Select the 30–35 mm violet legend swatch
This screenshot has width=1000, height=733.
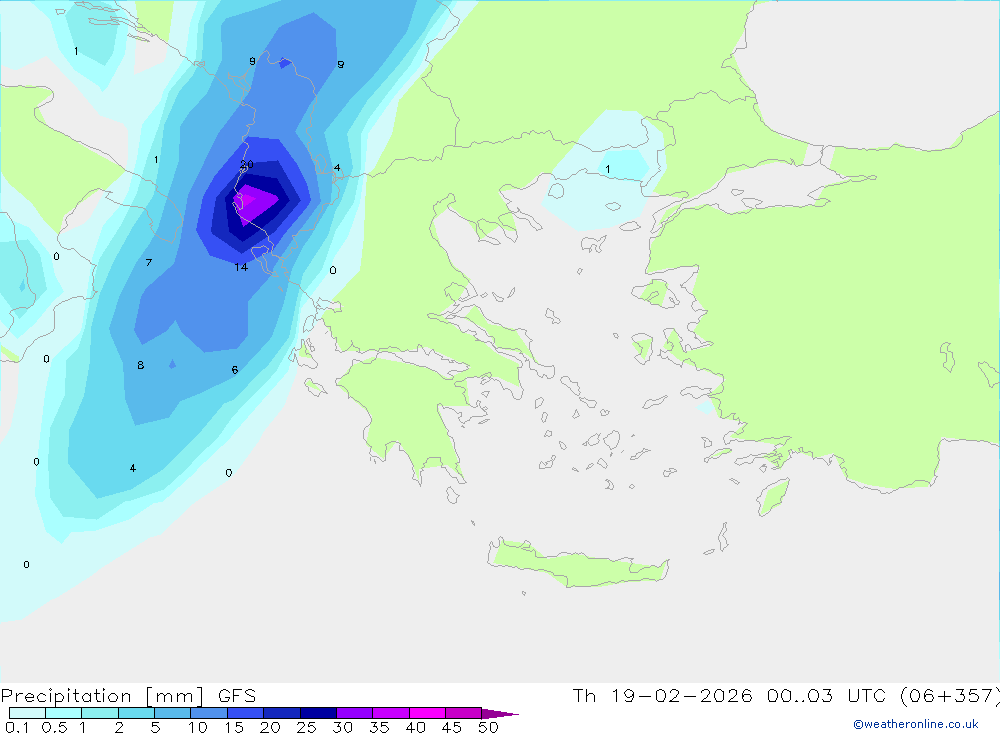[x=354, y=713]
